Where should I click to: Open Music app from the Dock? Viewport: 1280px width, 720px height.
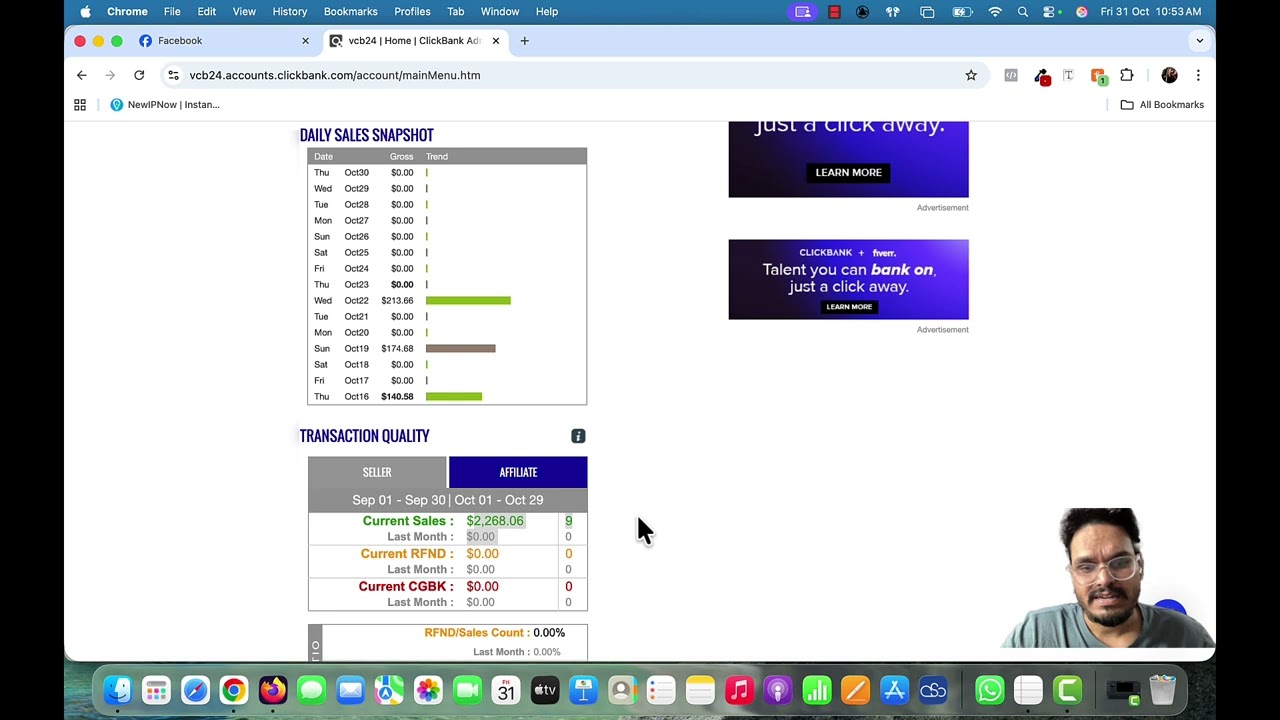point(738,690)
